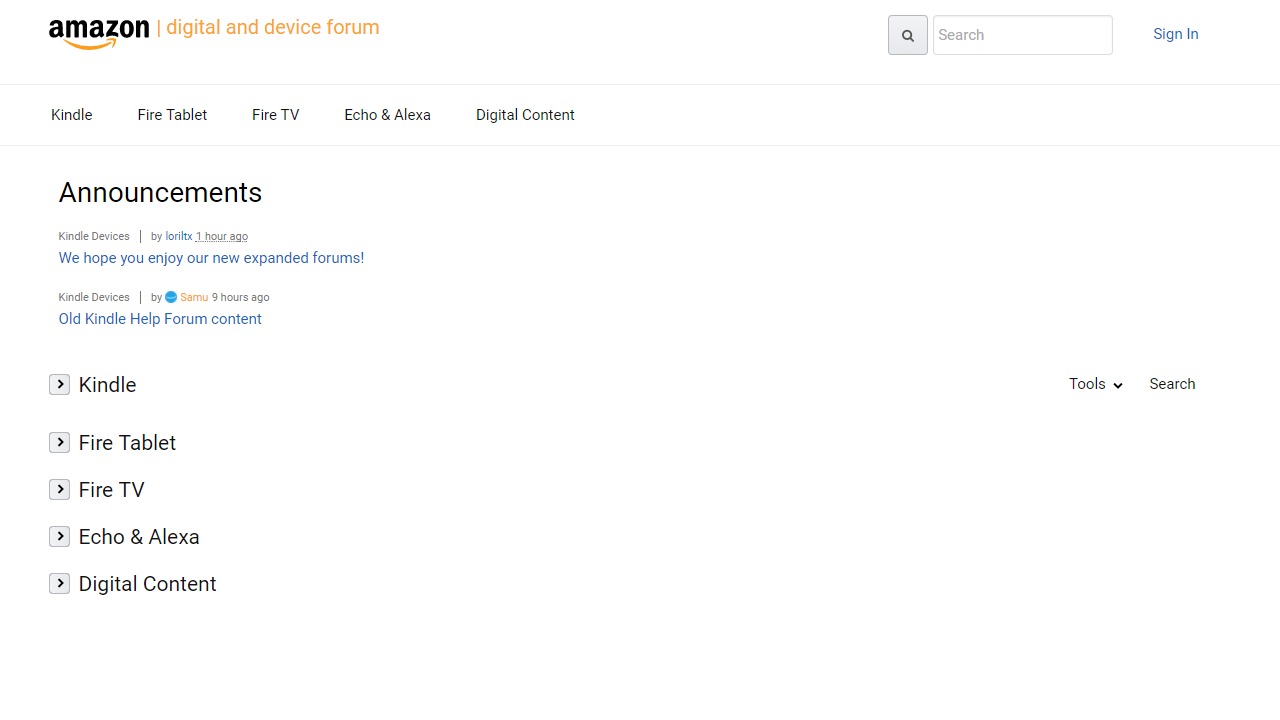1280x720 pixels.
Task: View loriltx's user profile
Action: pyautogui.click(x=178, y=237)
